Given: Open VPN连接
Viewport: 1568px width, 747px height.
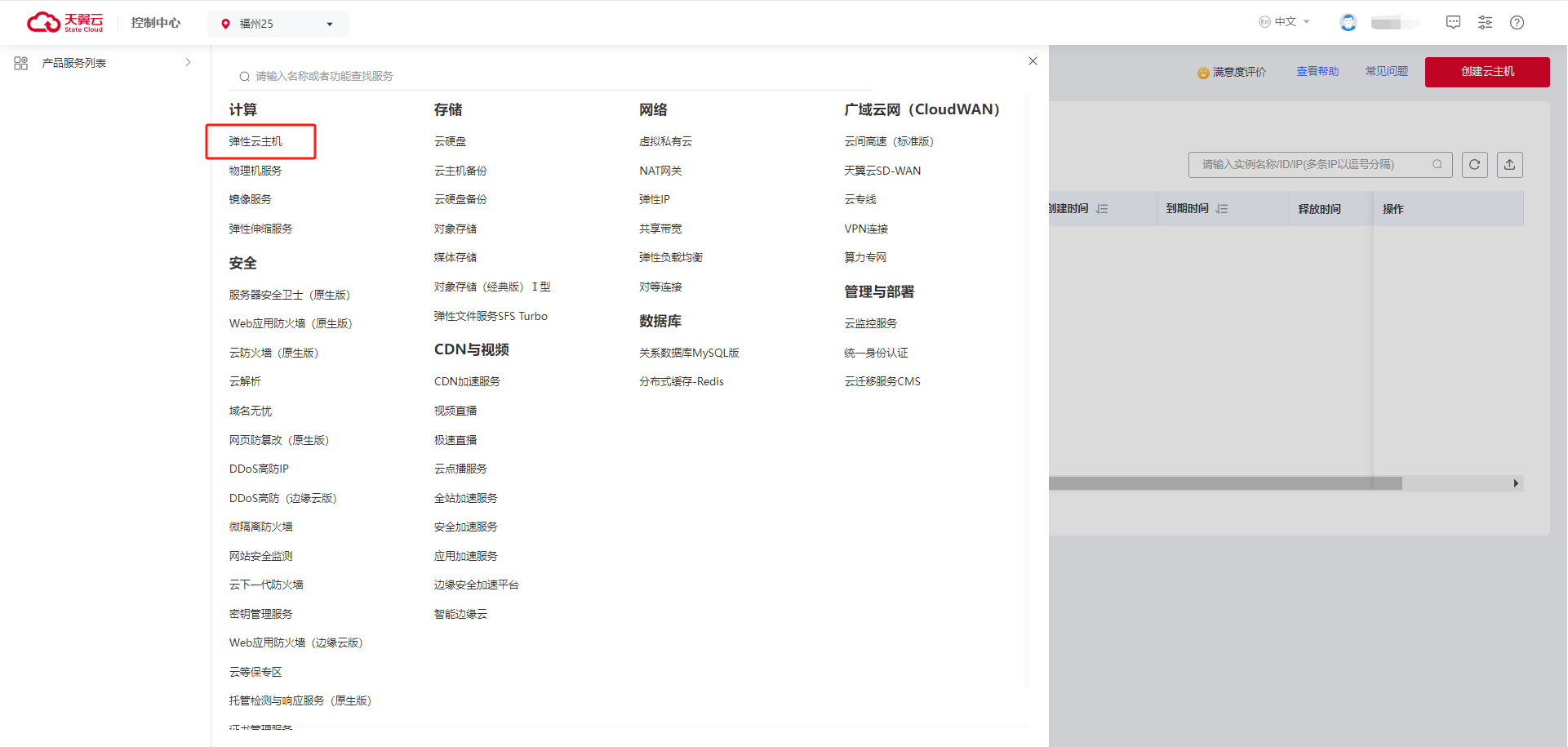Looking at the screenshot, I should 866,229.
